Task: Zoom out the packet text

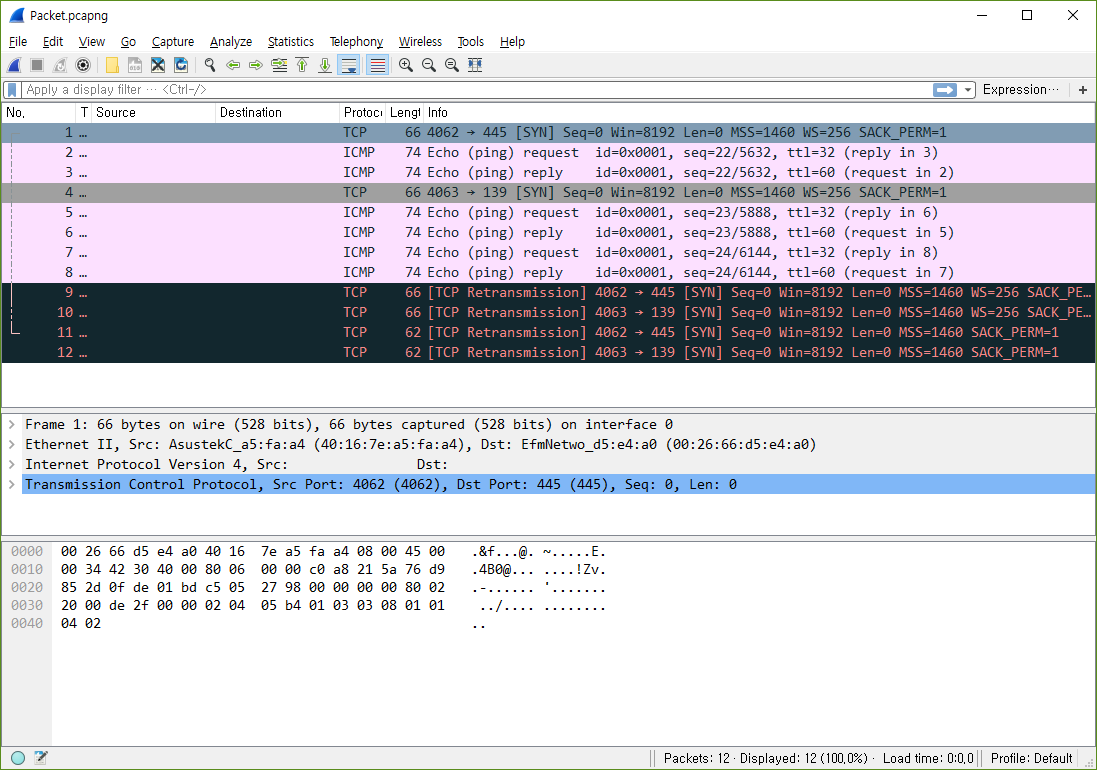Action: tap(429, 65)
